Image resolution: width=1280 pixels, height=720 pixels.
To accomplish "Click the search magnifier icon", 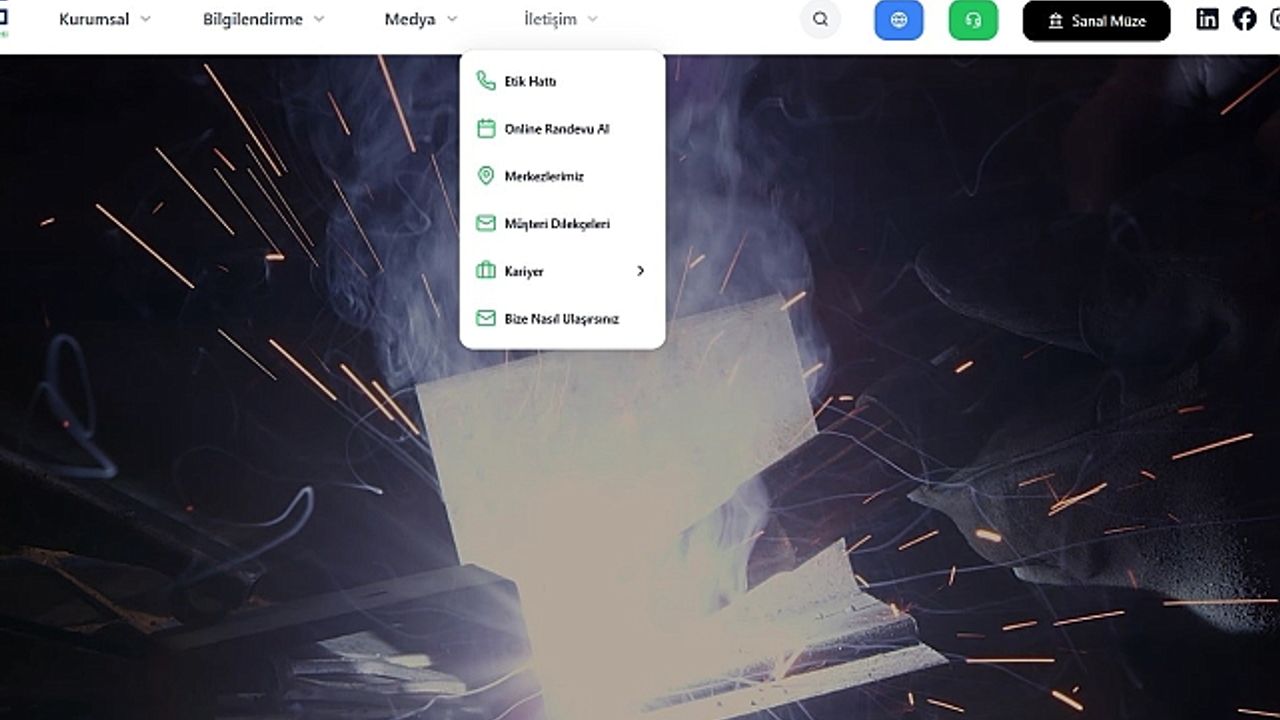I will [820, 20].
